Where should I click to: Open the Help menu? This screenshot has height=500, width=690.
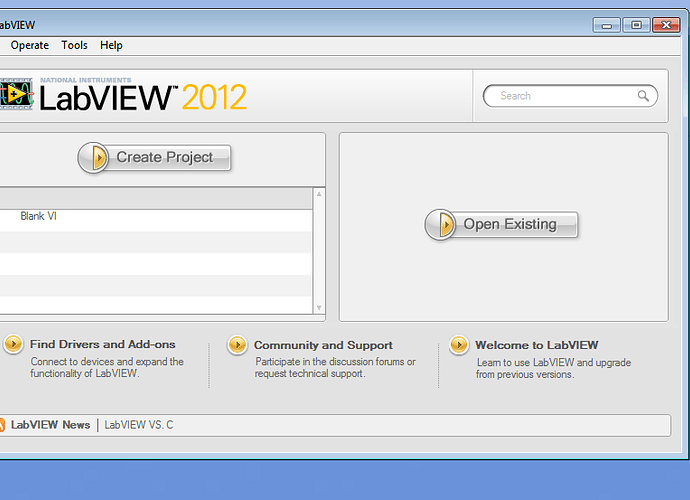(111, 45)
